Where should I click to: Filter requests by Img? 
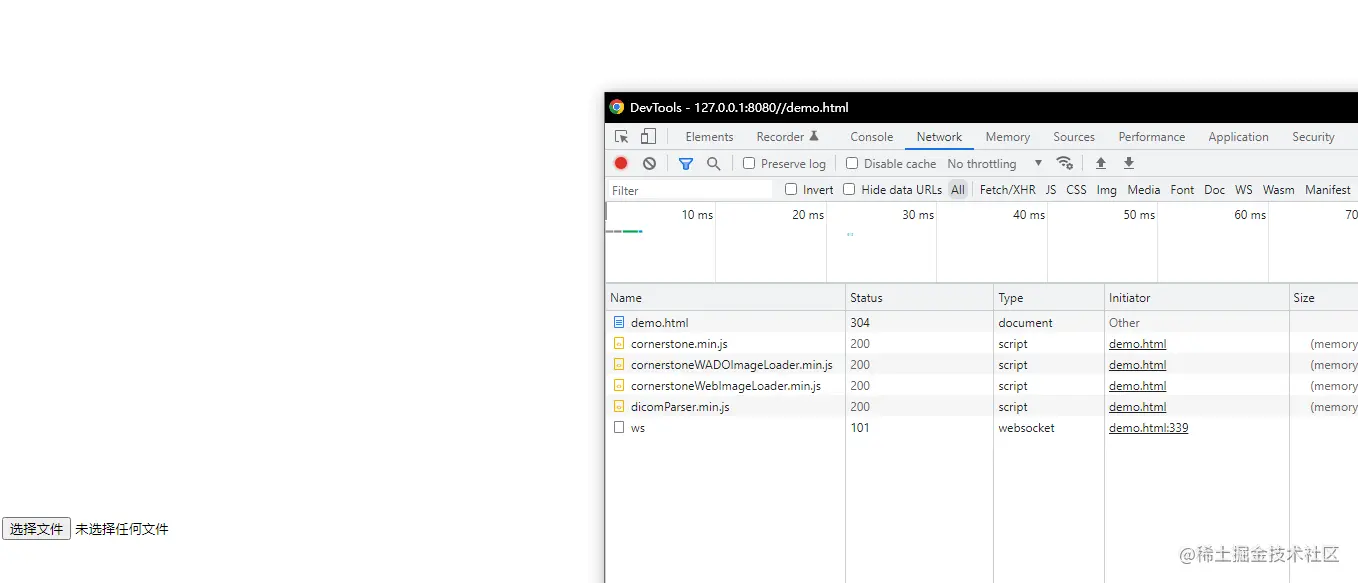(1106, 189)
